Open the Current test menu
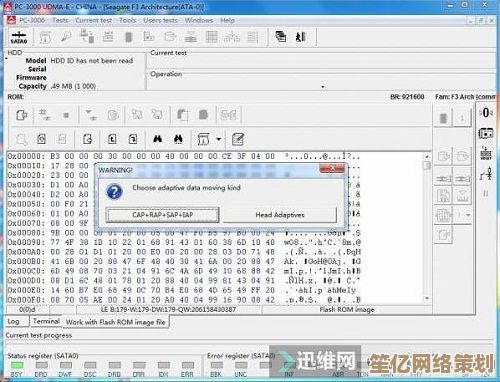 [x=93, y=20]
